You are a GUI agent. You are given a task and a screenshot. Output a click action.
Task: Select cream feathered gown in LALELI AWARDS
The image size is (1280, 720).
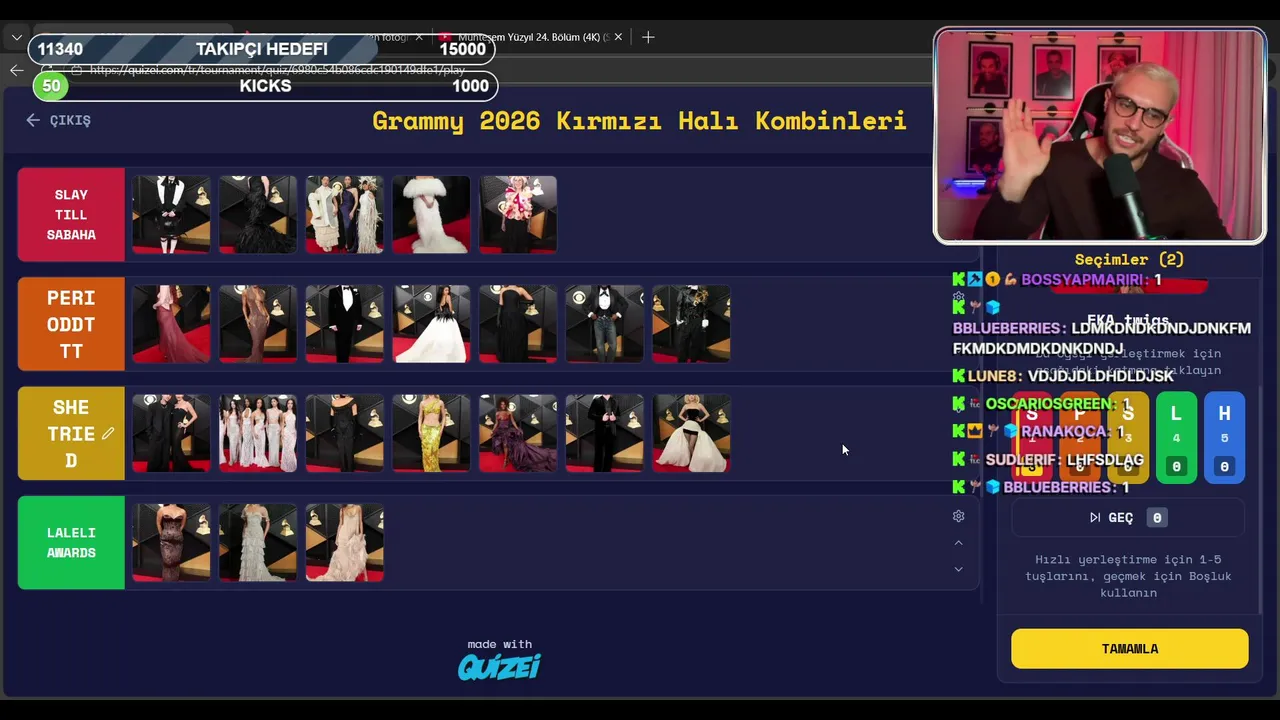coord(344,542)
